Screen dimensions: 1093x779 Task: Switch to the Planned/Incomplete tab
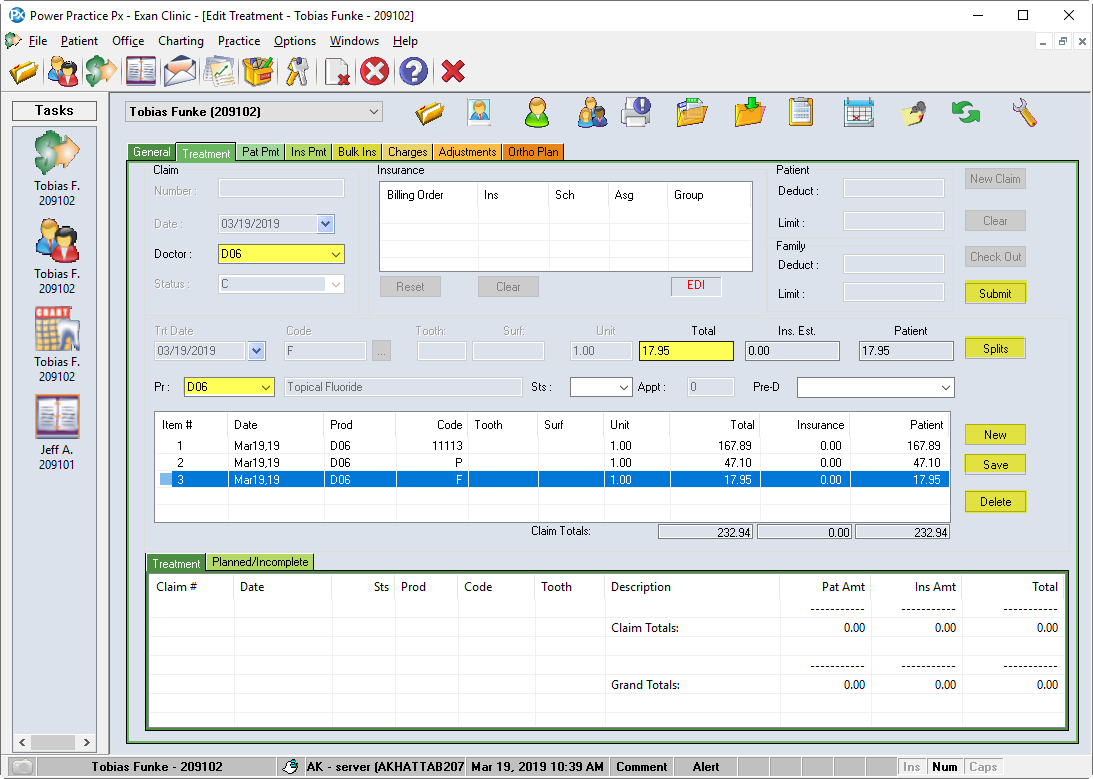coord(260,562)
